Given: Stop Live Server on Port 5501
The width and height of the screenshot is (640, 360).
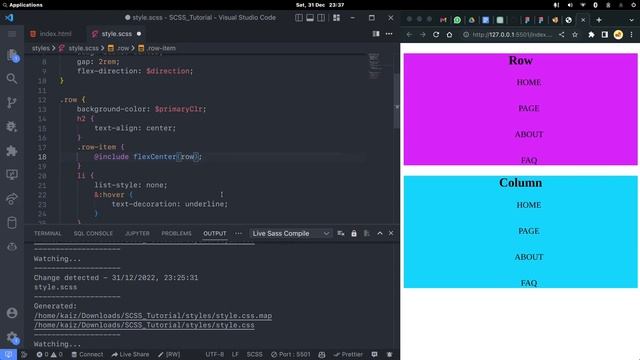Looking at the screenshot, I should coord(291,354).
